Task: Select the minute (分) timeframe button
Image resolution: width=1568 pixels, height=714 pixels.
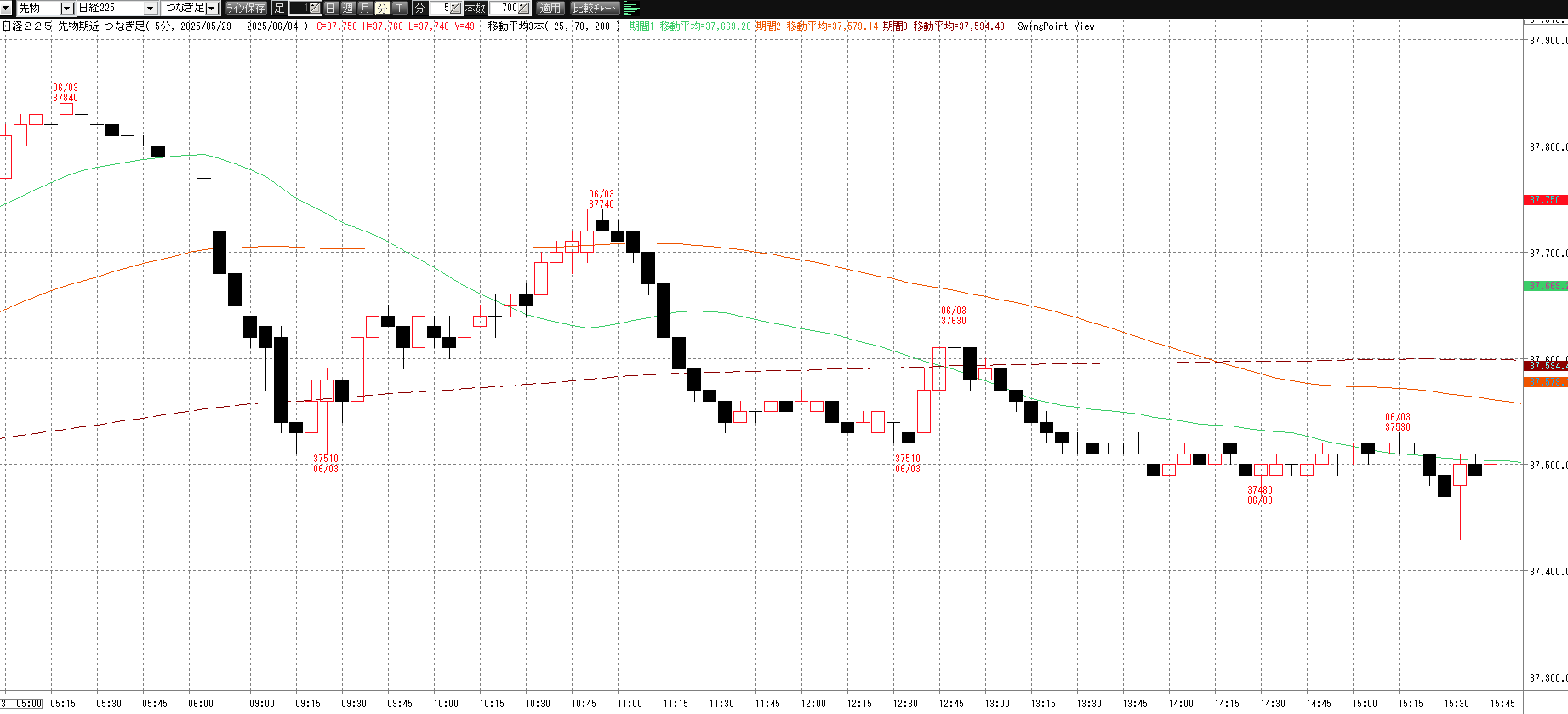Action: pyautogui.click(x=382, y=9)
